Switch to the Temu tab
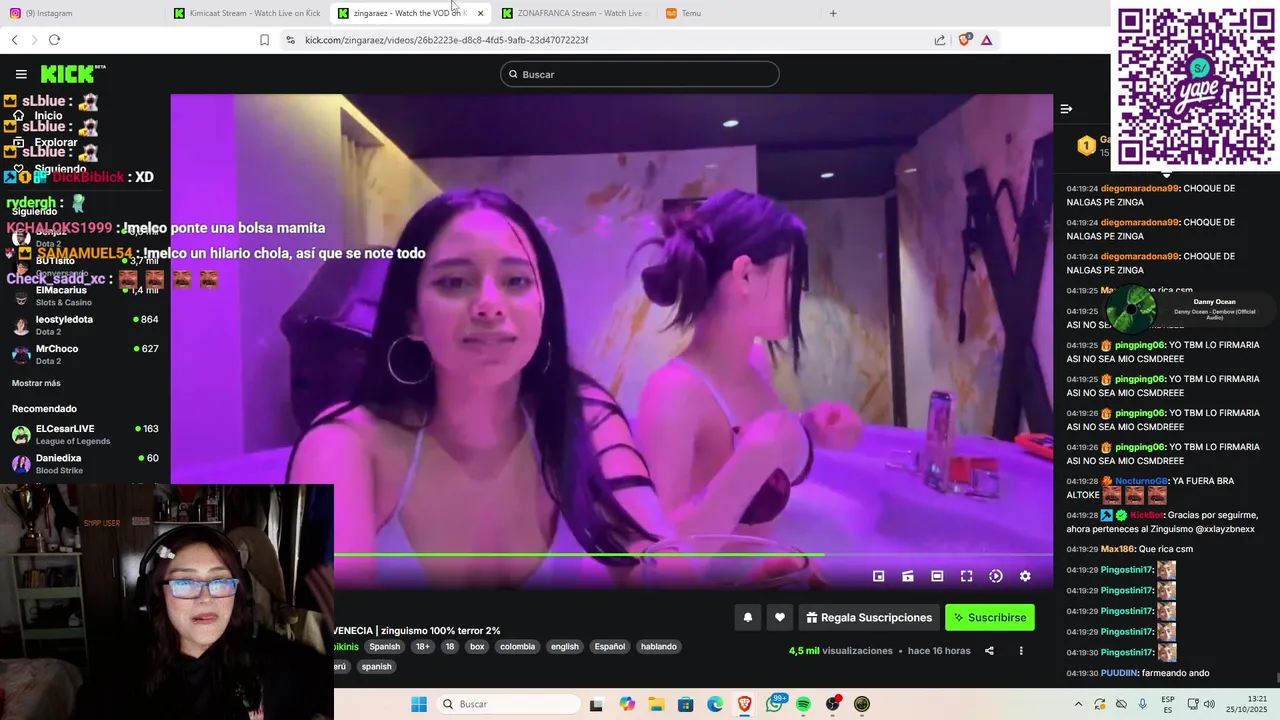Viewport: 1280px width, 720px height. point(740,13)
